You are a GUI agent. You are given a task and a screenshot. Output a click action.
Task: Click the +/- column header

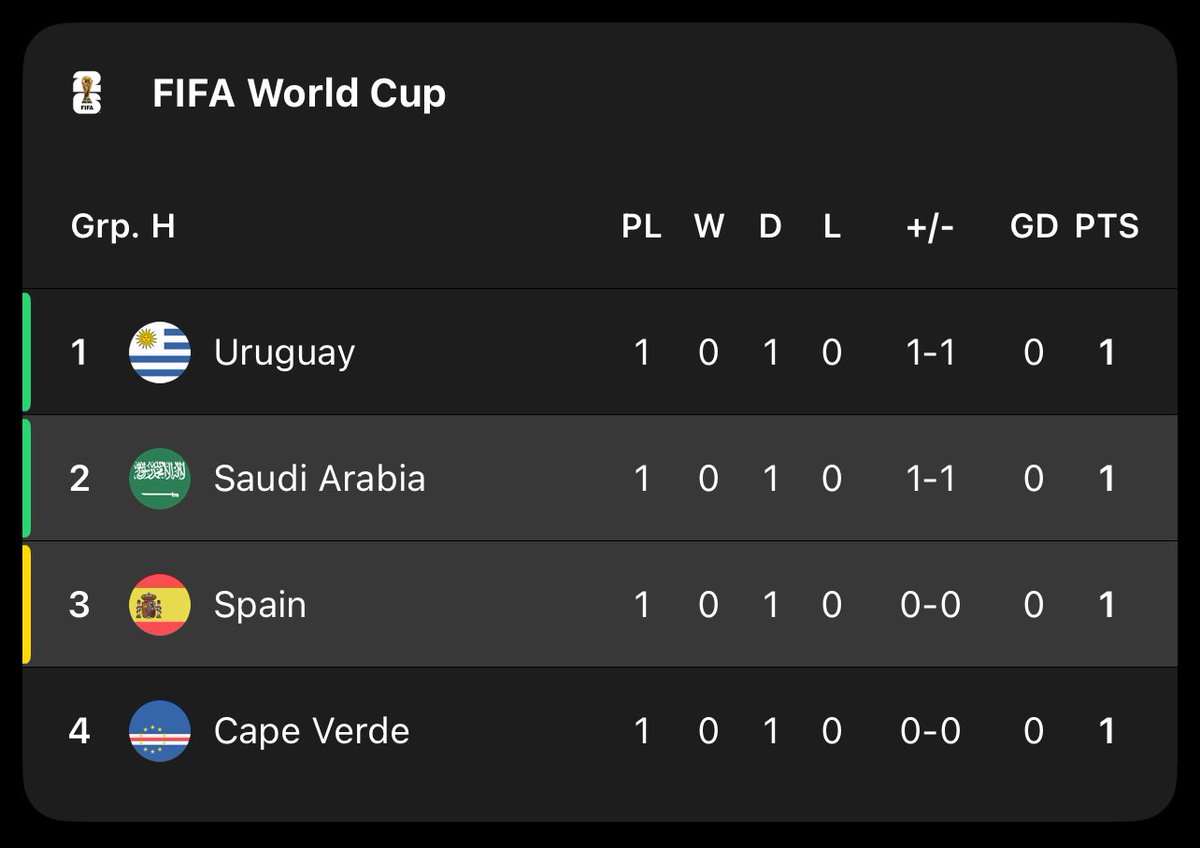click(x=930, y=226)
